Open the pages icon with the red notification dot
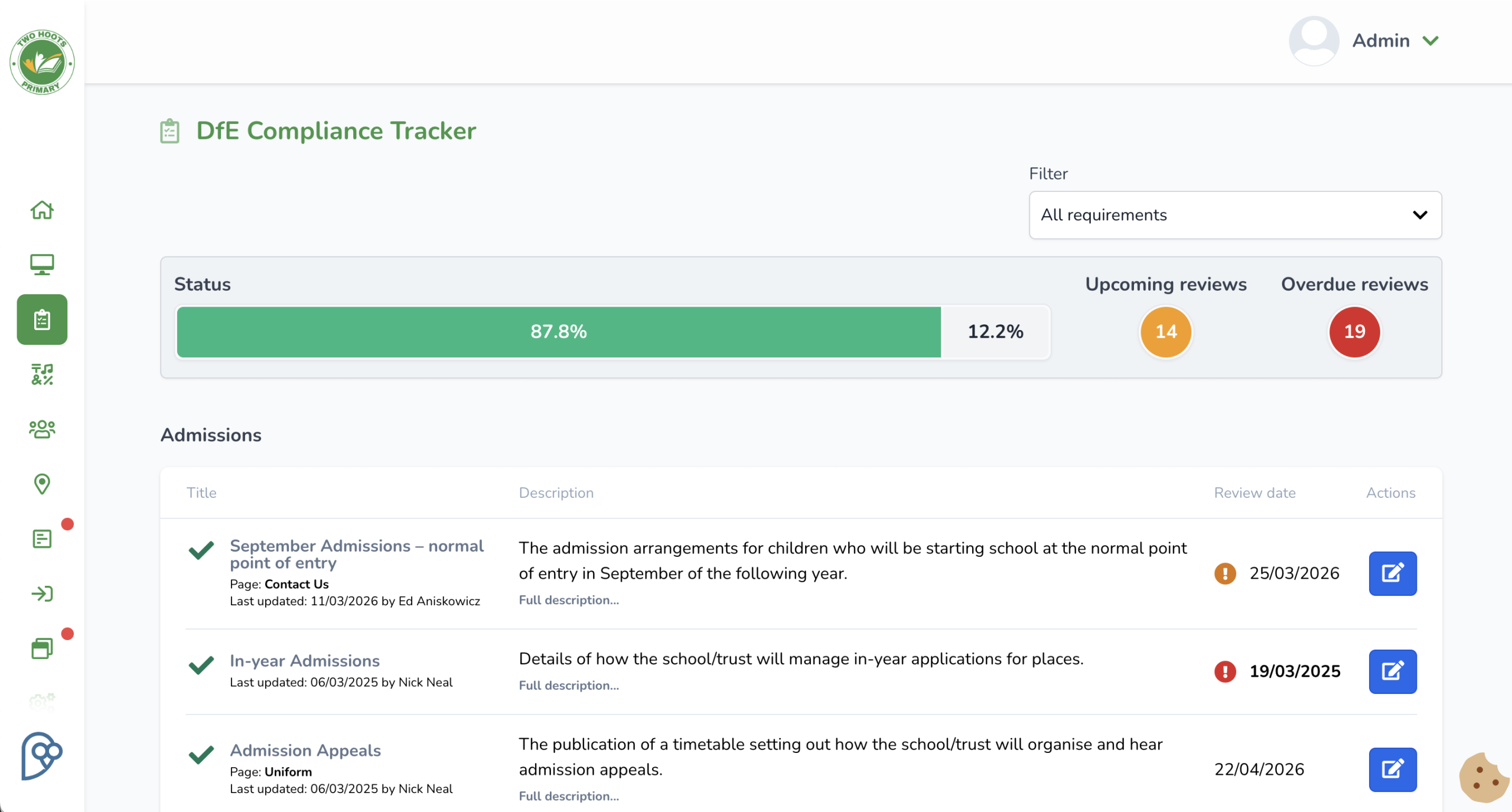This screenshot has height=812, width=1512. point(41,648)
